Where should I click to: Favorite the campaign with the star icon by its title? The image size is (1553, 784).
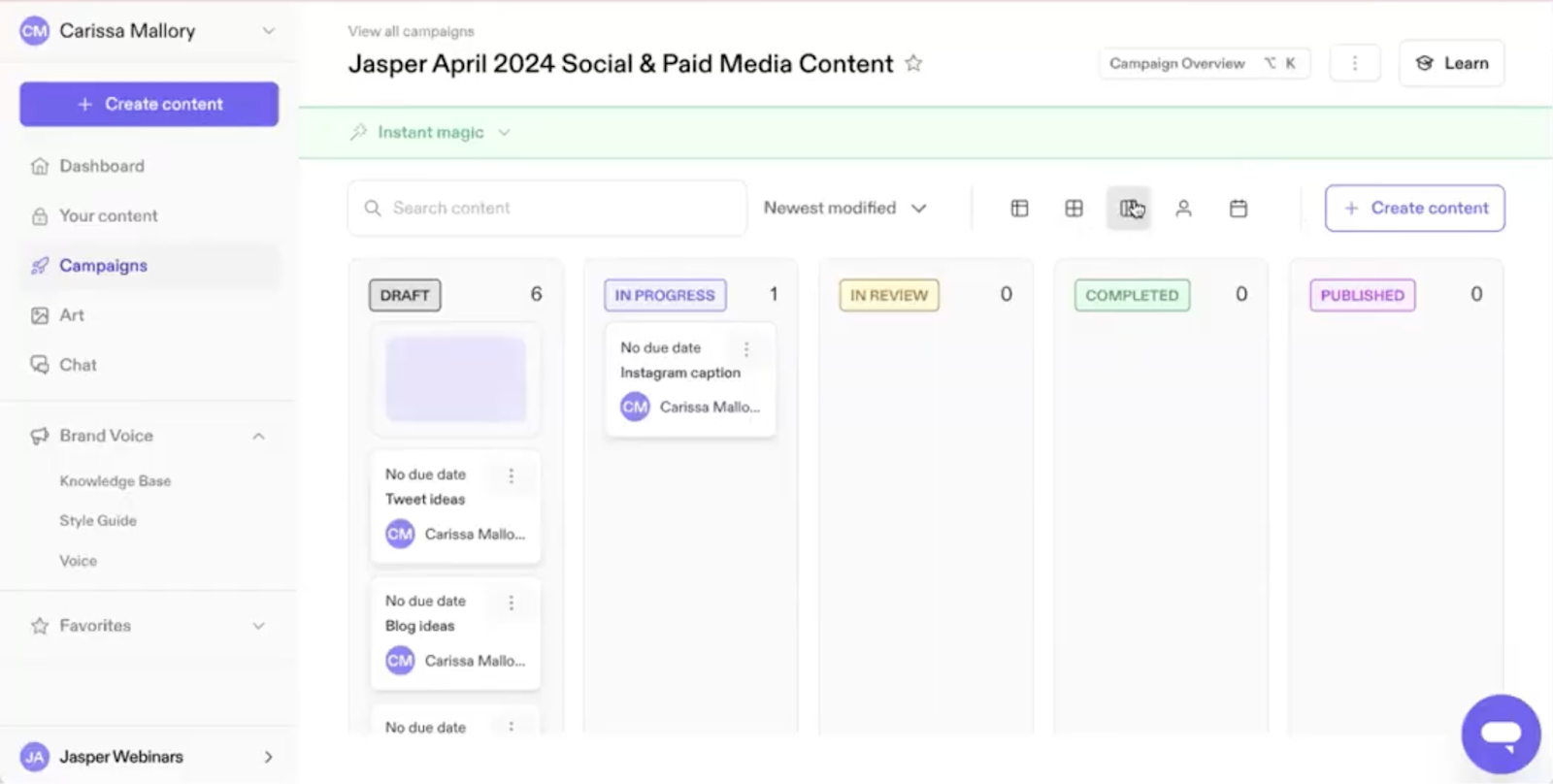pyautogui.click(x=913, y=63)
